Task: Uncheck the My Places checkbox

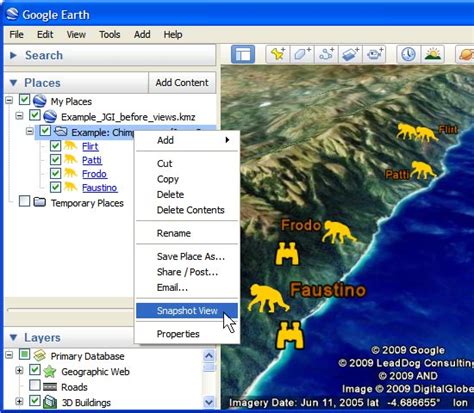Action: [24, 100]
